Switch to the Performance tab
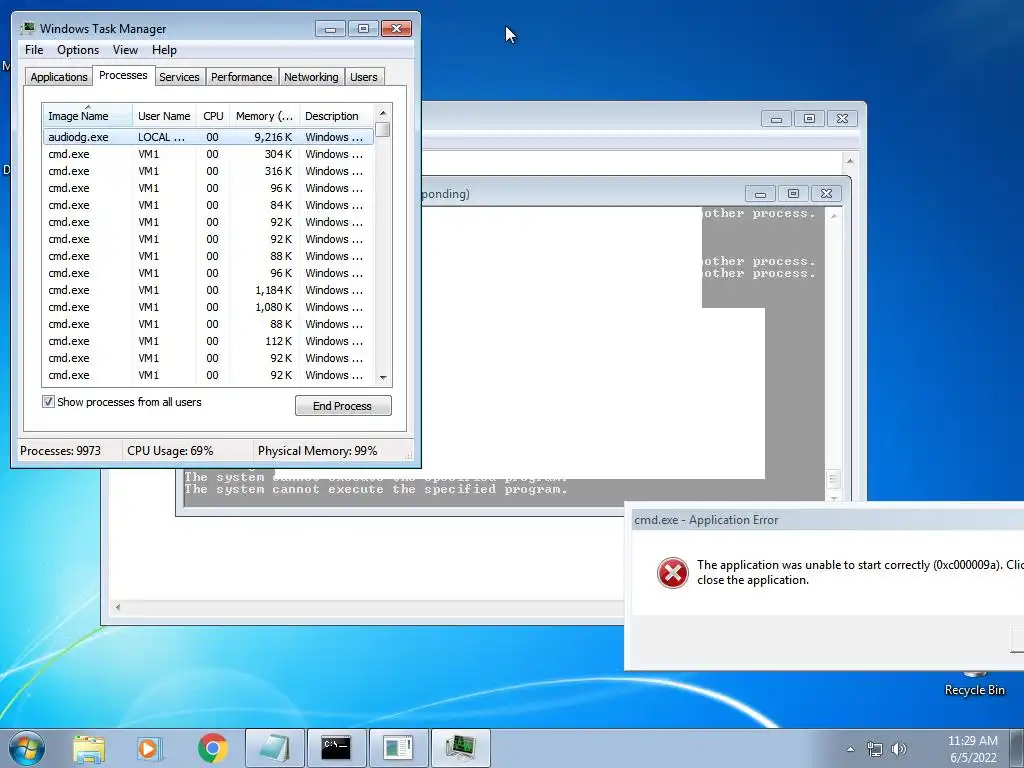The width and height of the screenshot is (1024, 768). point(242,77)
